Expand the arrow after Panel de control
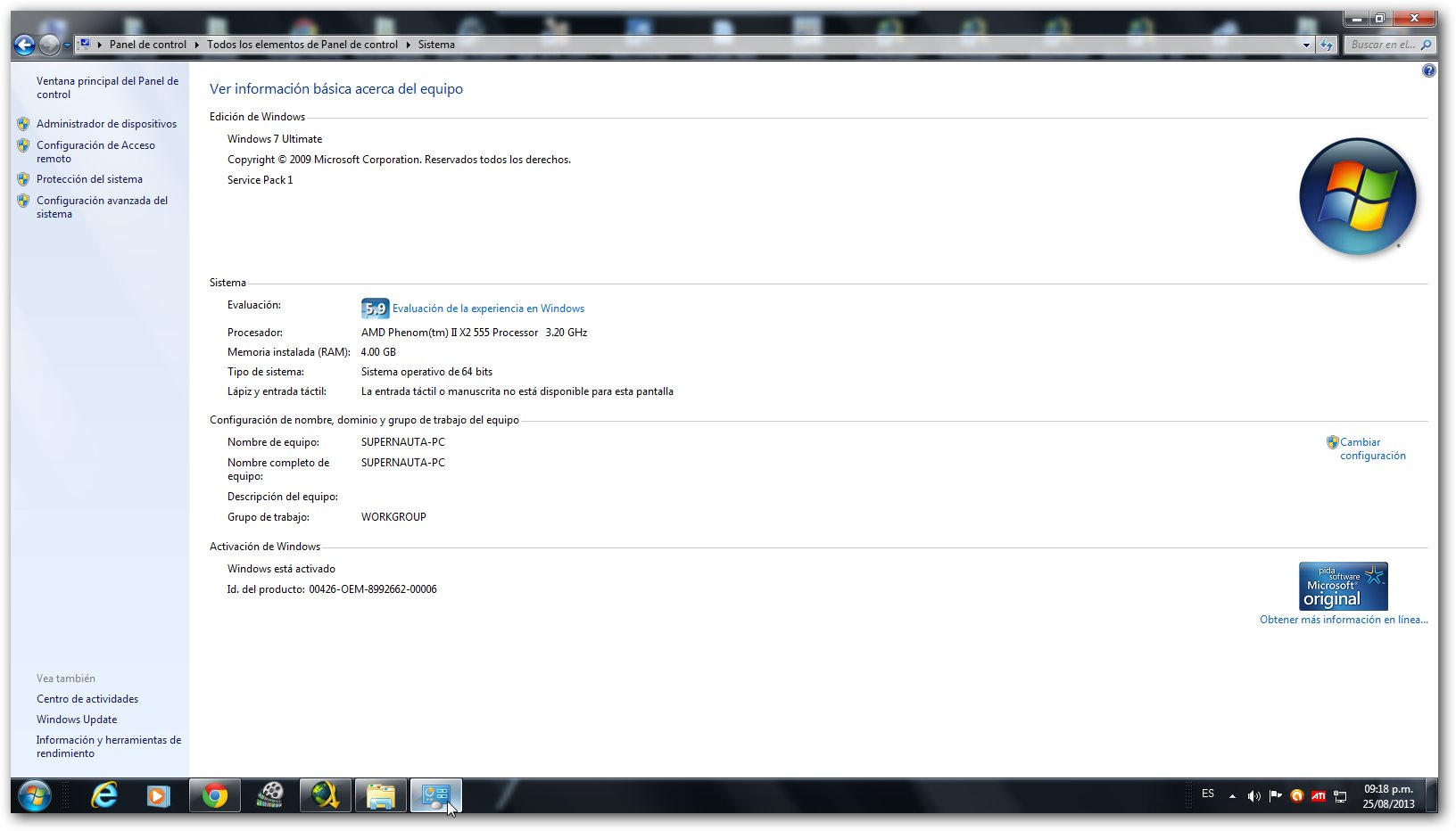Image resolution: width=1456 pixels, height=831 pixels. pos(196,45)
